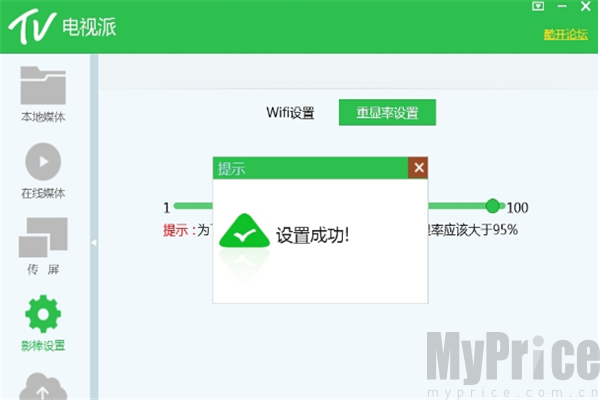Click the TV 电视派 logo
This screenshot has width=600, height=400.
tap(62, 27)
